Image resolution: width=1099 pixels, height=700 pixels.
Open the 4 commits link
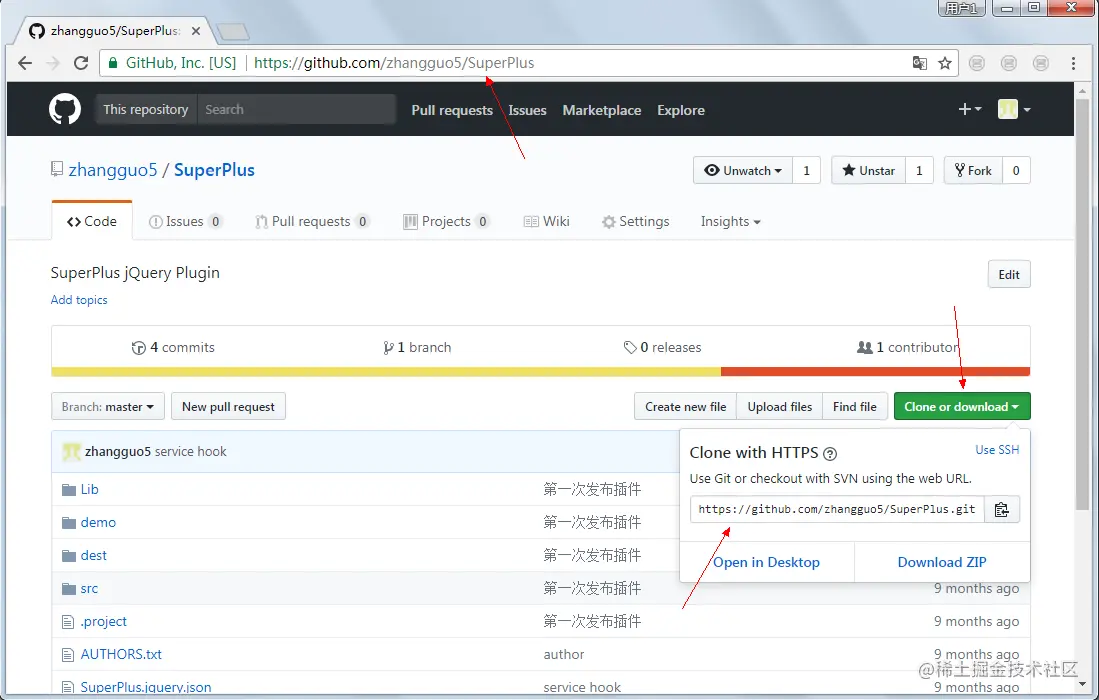point(173,348)
